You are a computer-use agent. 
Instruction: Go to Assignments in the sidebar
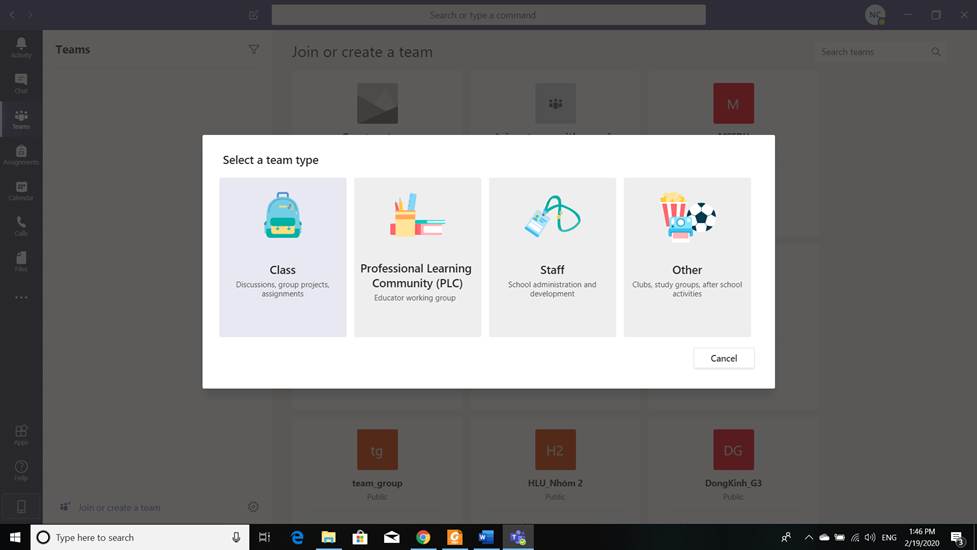pos(21,155)
